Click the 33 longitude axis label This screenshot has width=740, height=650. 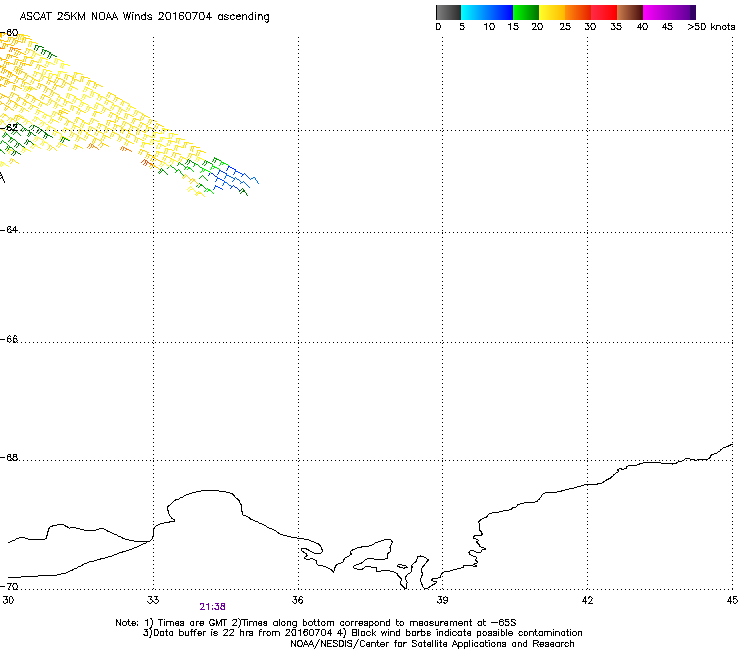[153, 600]
